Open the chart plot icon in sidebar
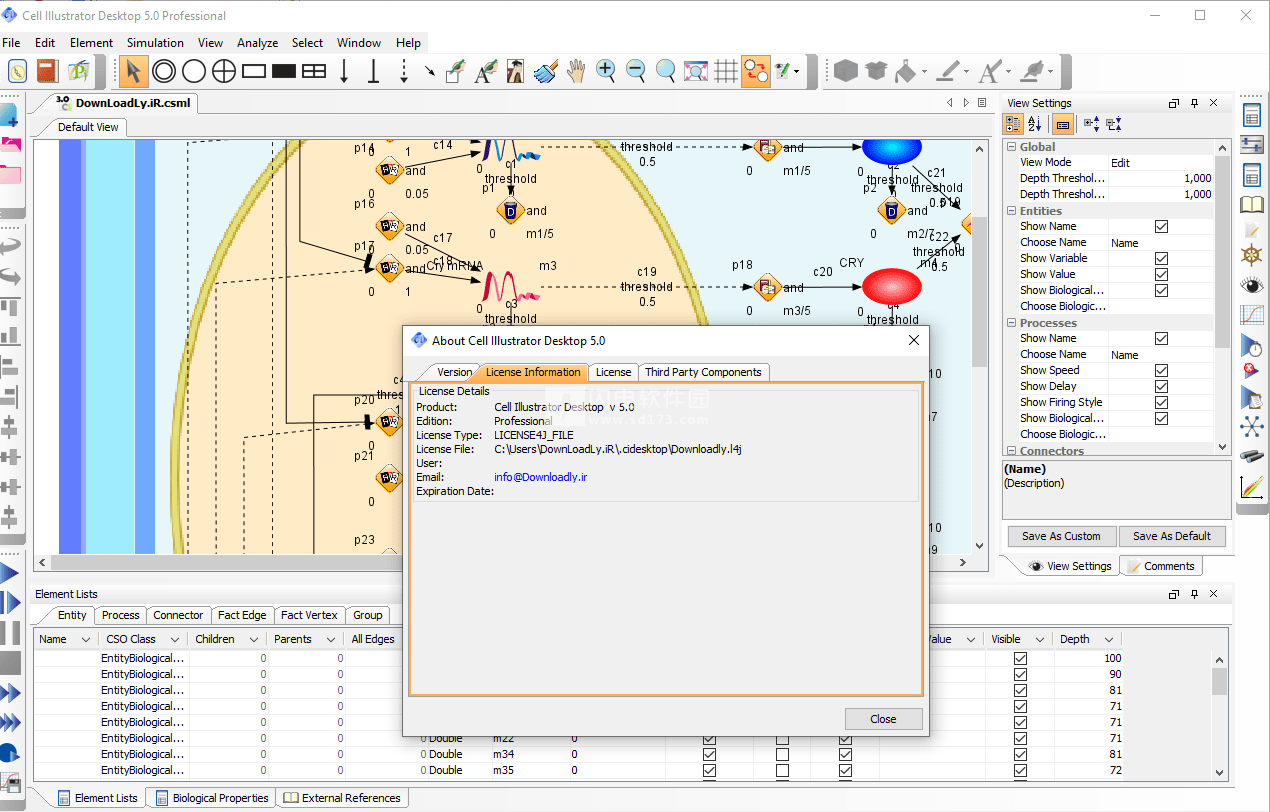This screenshot has height=812, width=1270. pyautogui.click(x=1252, y=314)
